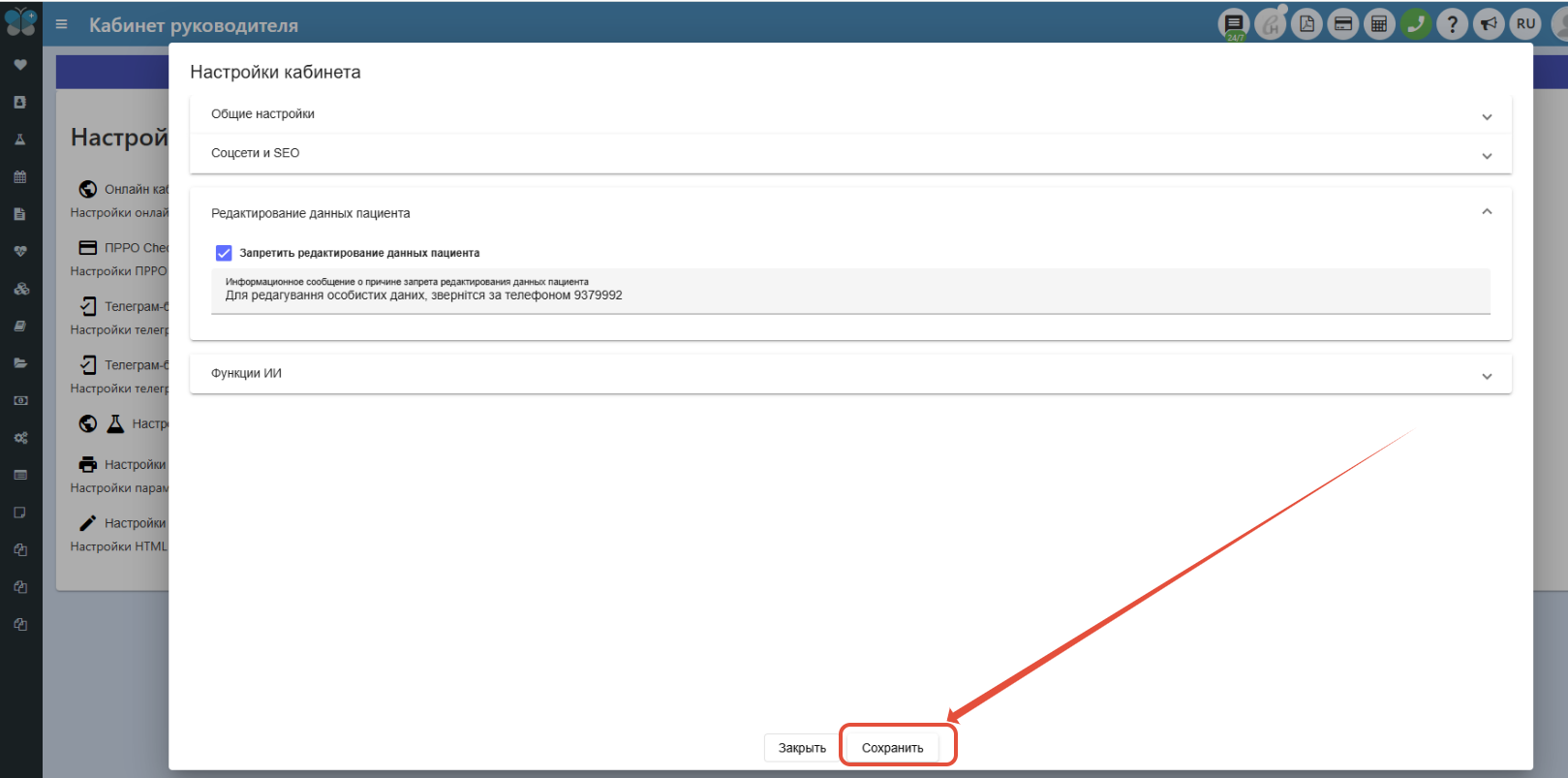Open the list rows icon in sidebar
This screenshot has width=1568, height=778.
point(20,475)
